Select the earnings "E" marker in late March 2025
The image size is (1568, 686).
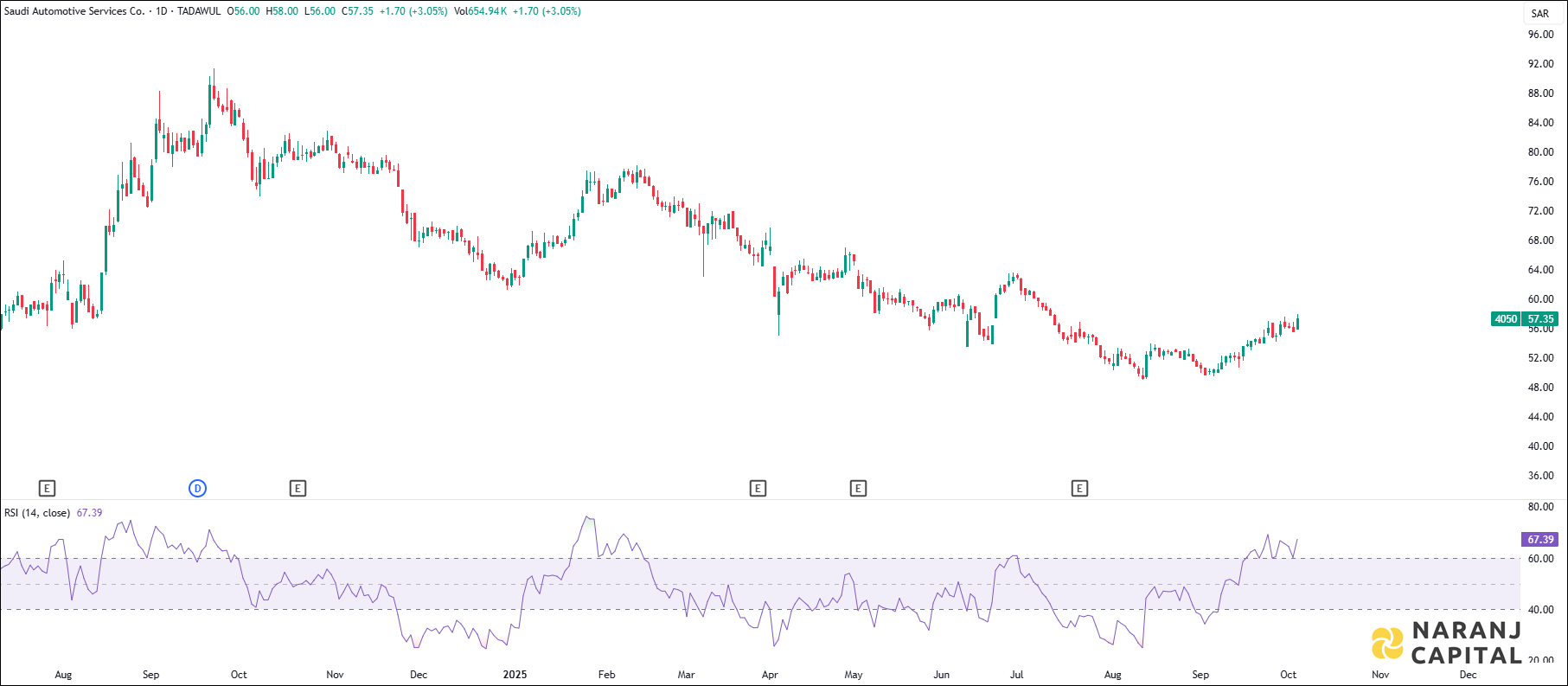pyautogui.click(x=758, y=489)
